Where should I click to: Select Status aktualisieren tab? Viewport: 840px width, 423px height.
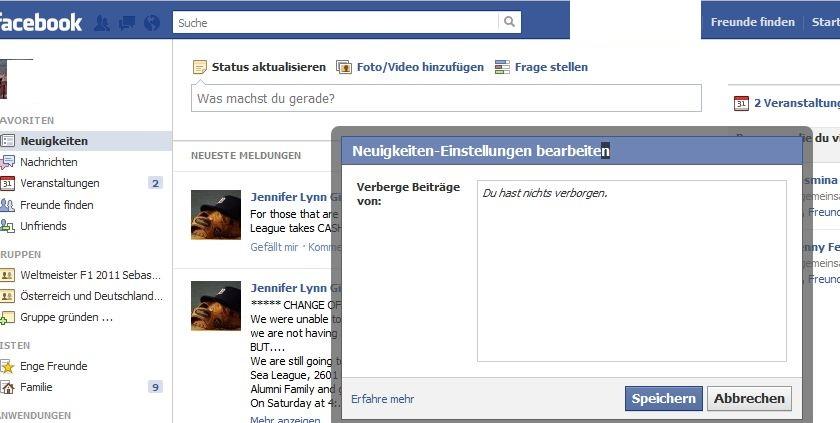[x=268, y=67]
